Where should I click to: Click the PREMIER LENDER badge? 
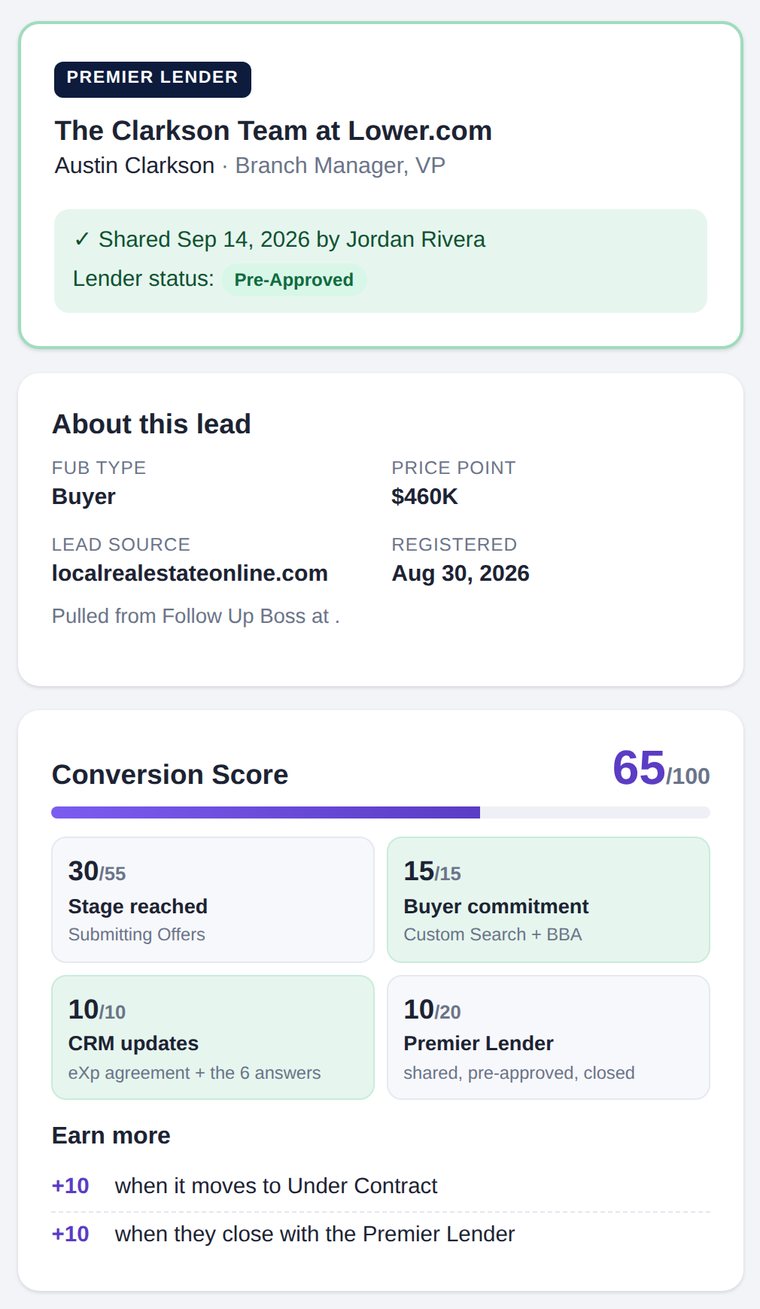click(x=152, y=79)
